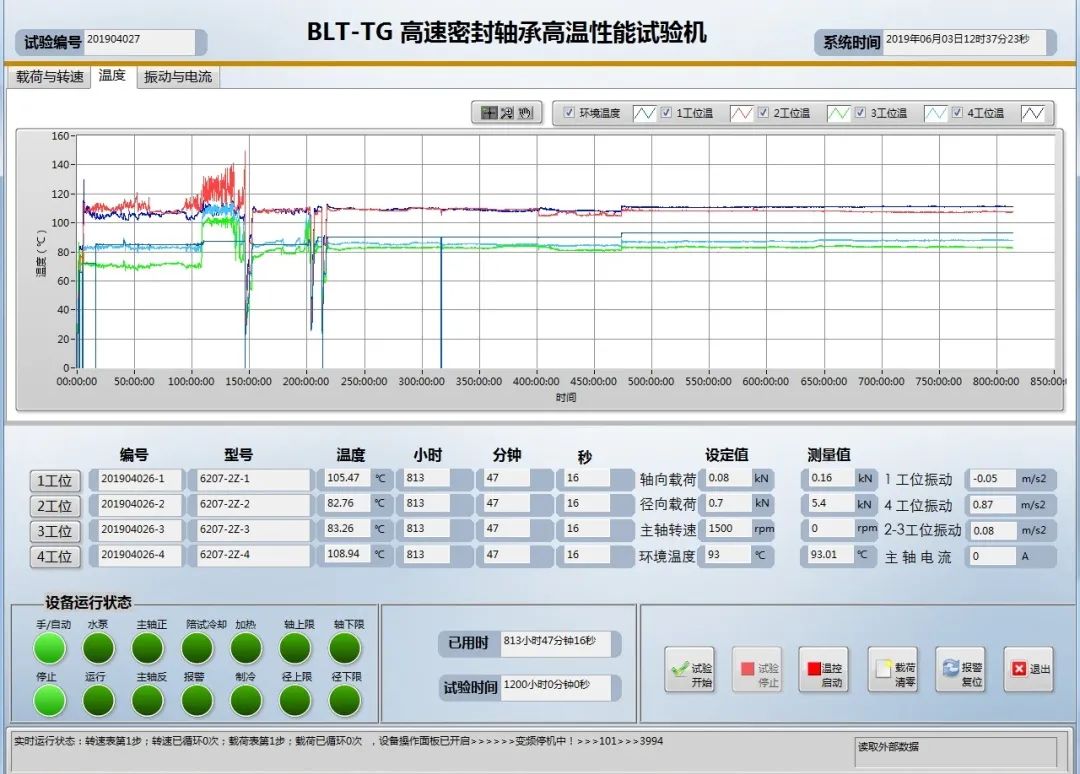Toggle the 3工位温 plot checkbox

(859, 113)
